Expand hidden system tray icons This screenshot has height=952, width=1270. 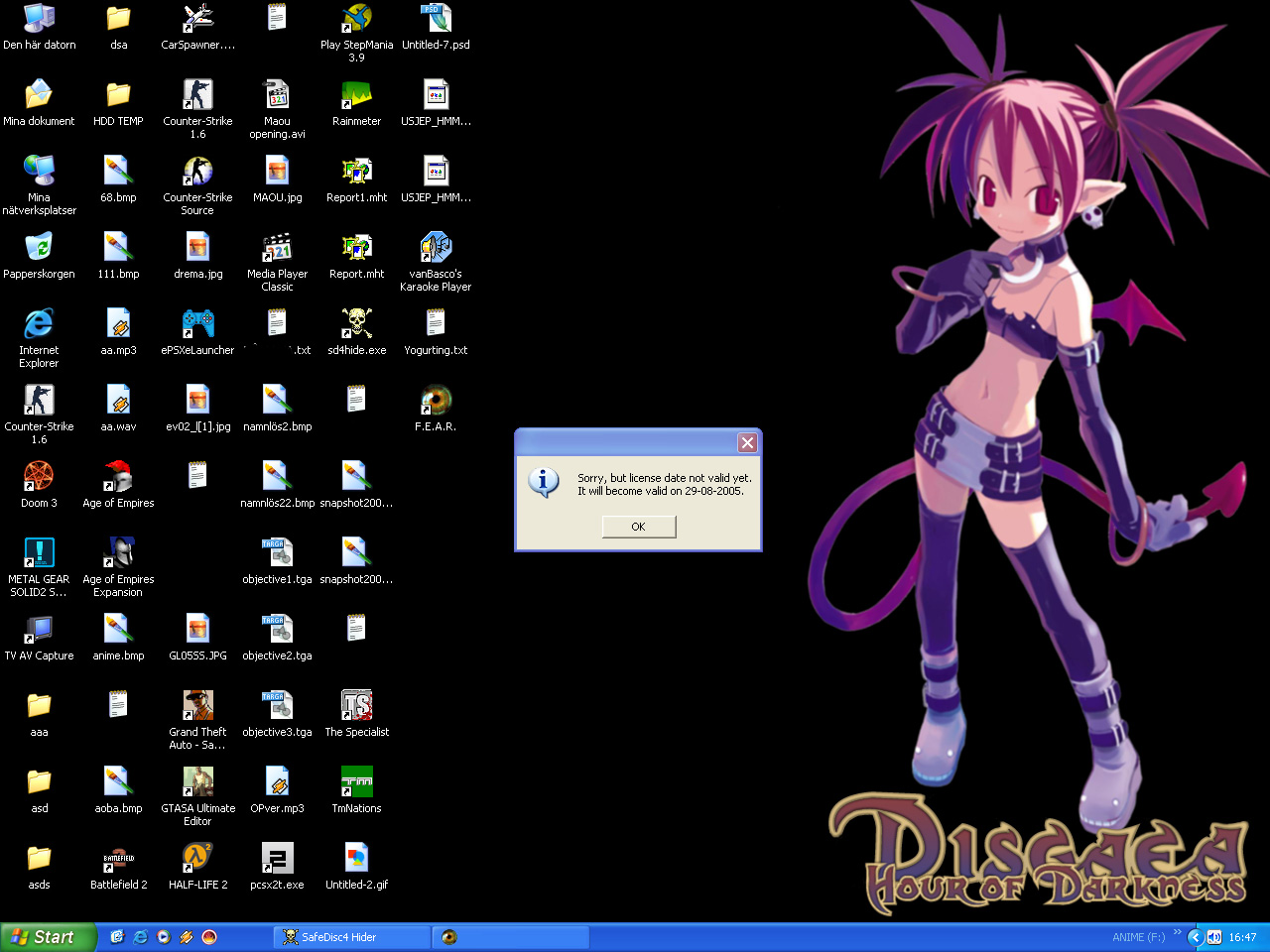tap(1195, 937)
